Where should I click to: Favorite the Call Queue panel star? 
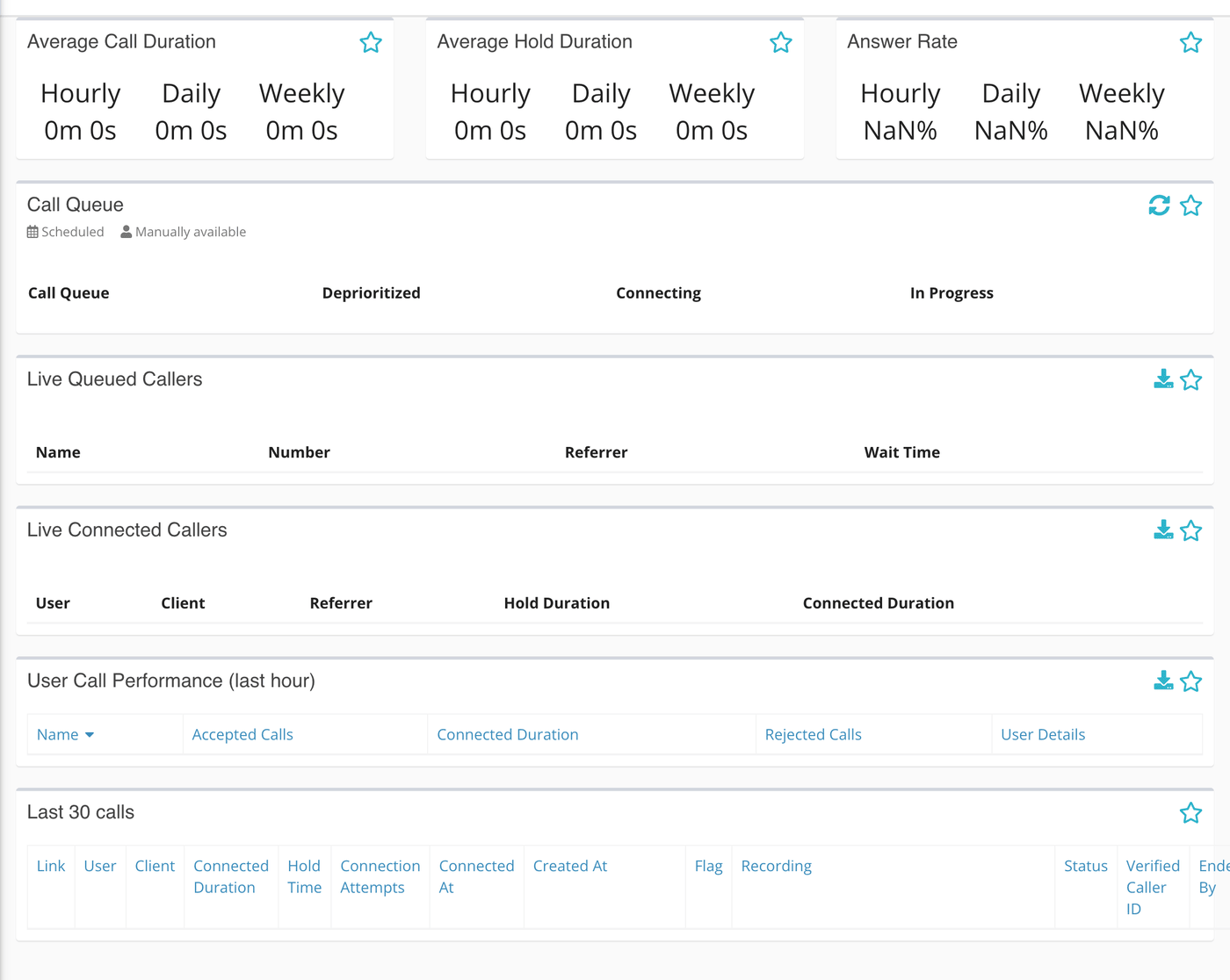coord(1190,205)
